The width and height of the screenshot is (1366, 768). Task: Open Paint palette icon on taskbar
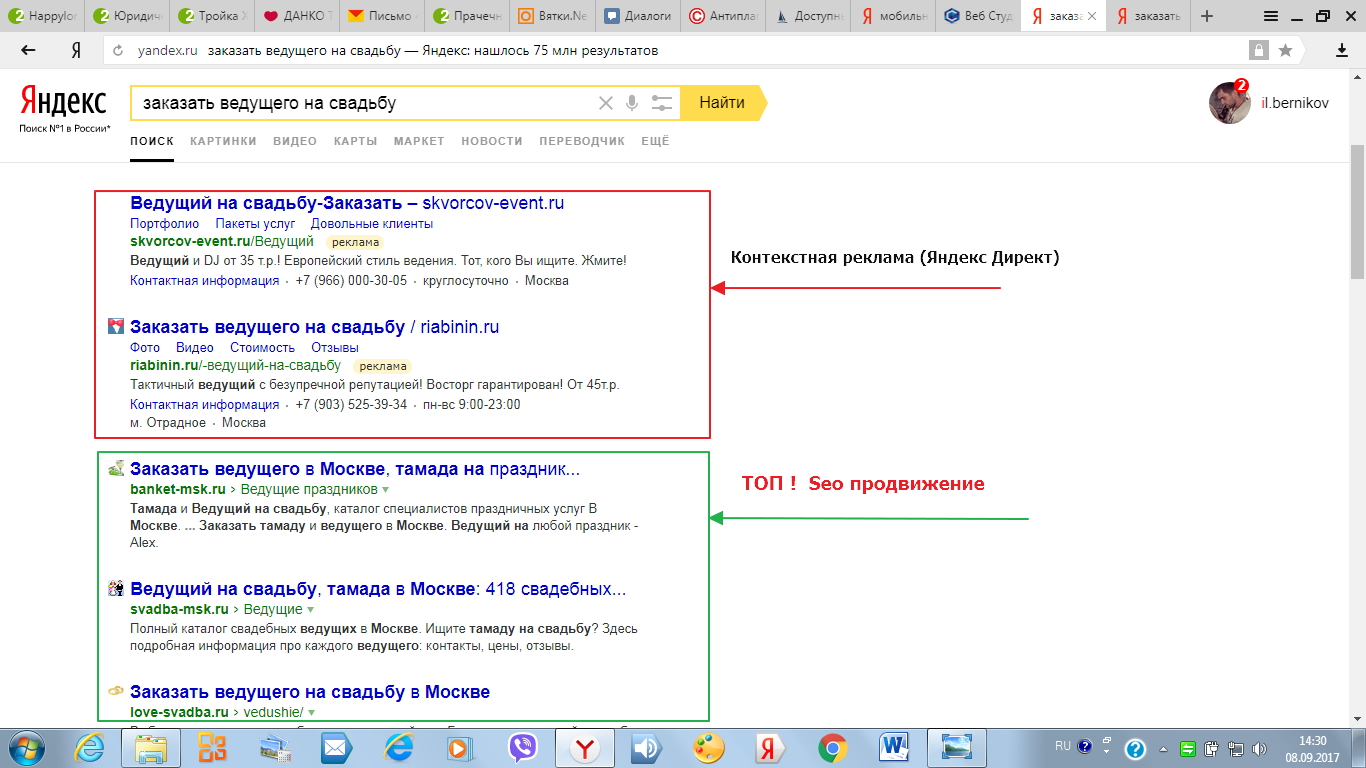(708, 747)
